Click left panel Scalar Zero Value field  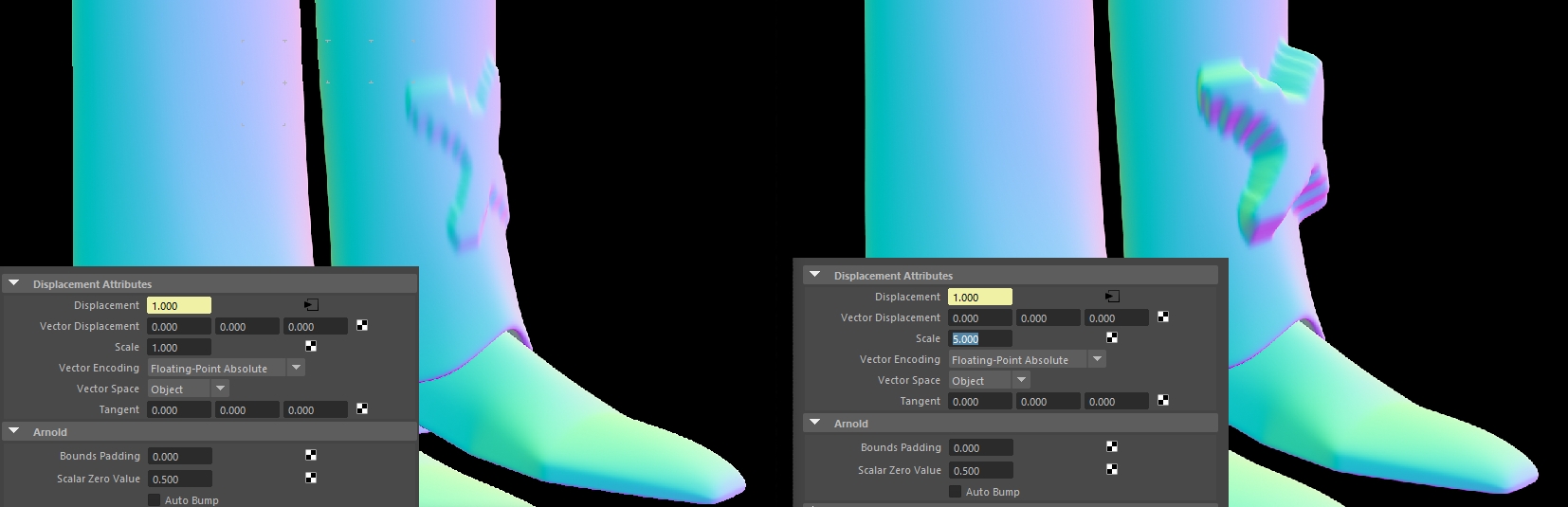179,479
